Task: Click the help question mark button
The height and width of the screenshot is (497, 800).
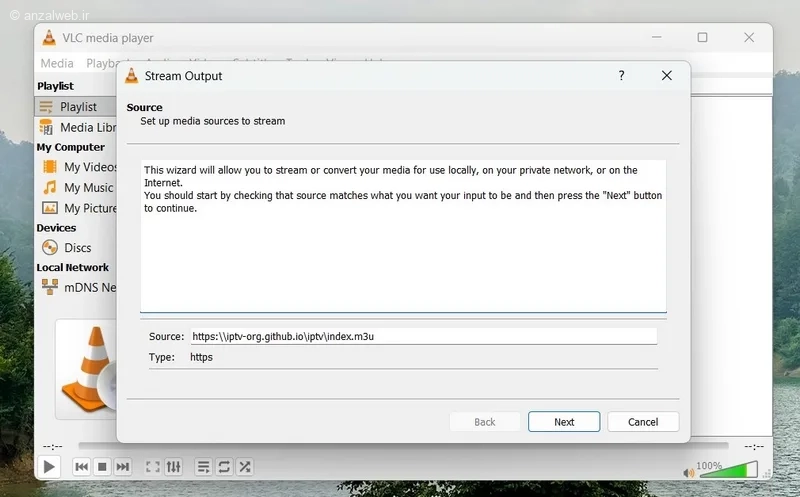Action: (x=621, y=76)
